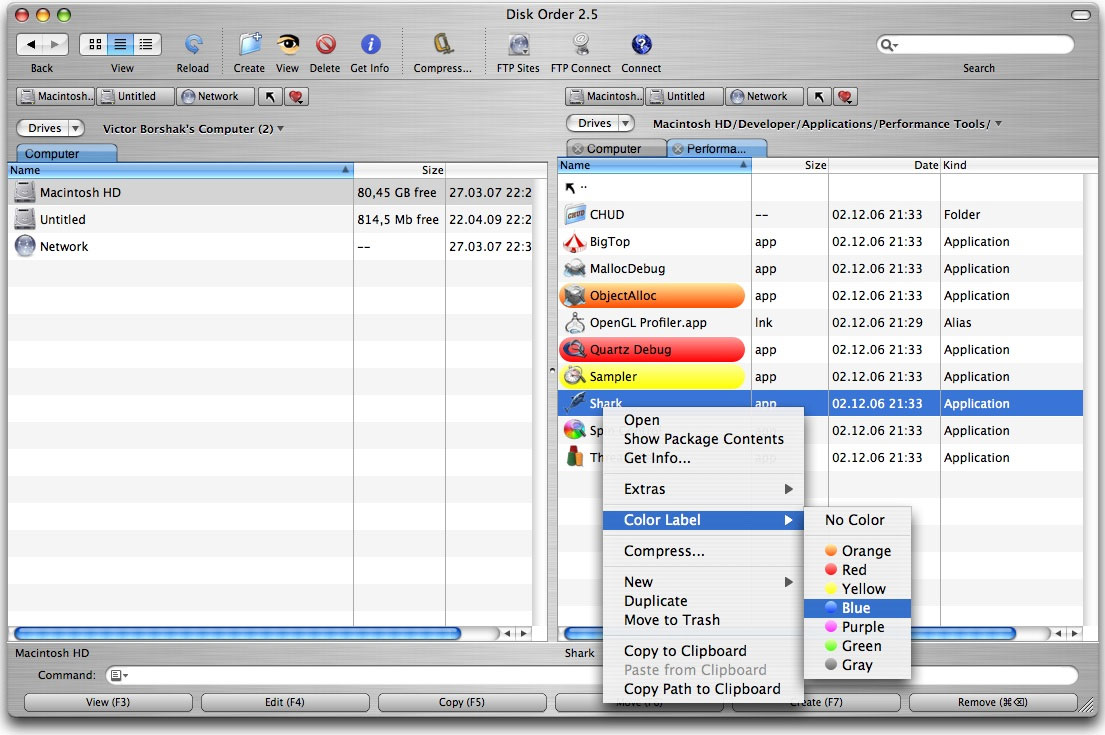Viewport: 1105px width, 735px height.
Task: Open the command history dropdown icon
Action: (119, 675)
